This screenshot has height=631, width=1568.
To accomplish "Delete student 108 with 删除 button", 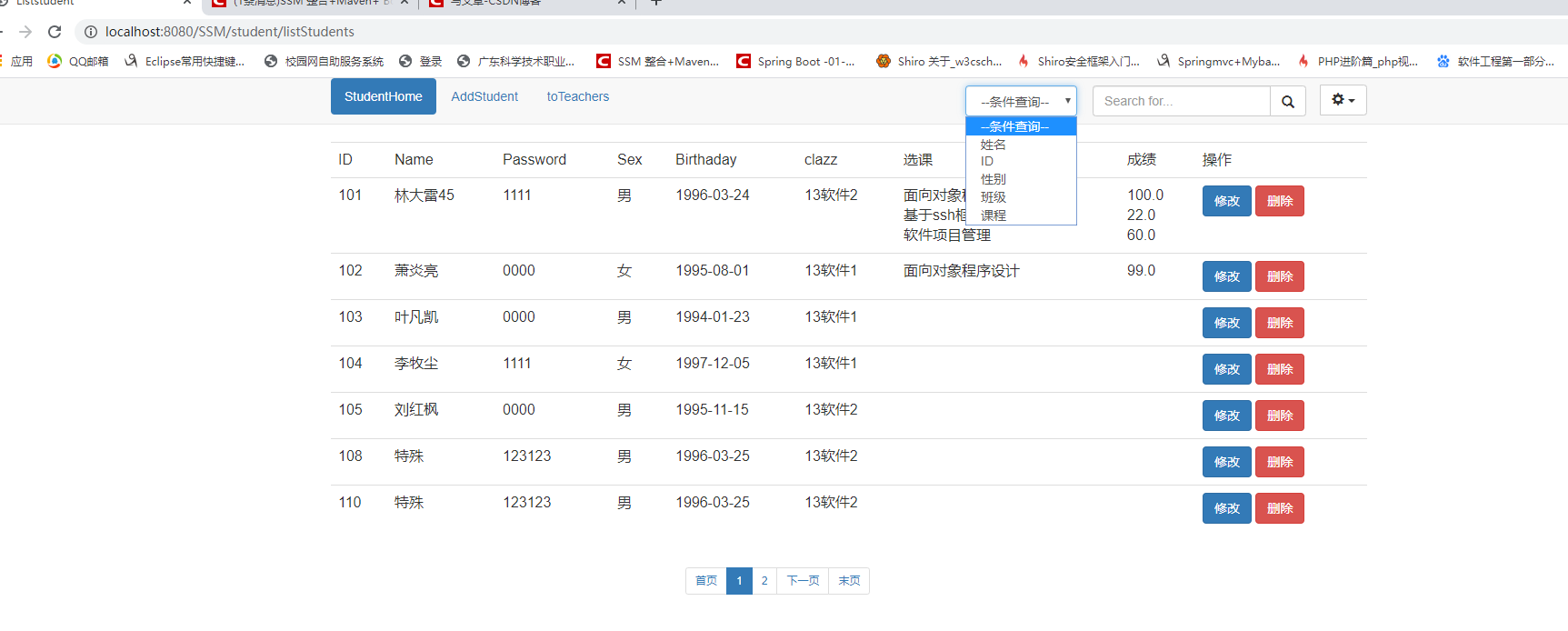I will coord(1279,462).
